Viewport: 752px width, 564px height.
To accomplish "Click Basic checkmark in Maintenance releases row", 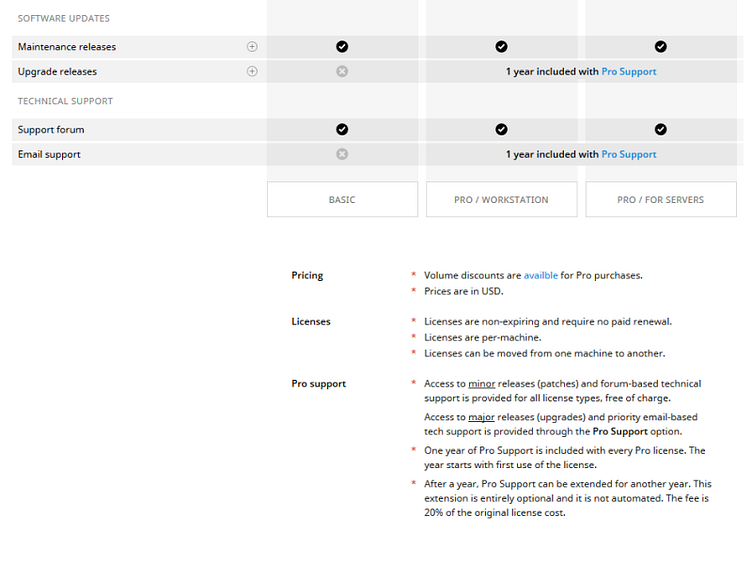I will 342,47.
